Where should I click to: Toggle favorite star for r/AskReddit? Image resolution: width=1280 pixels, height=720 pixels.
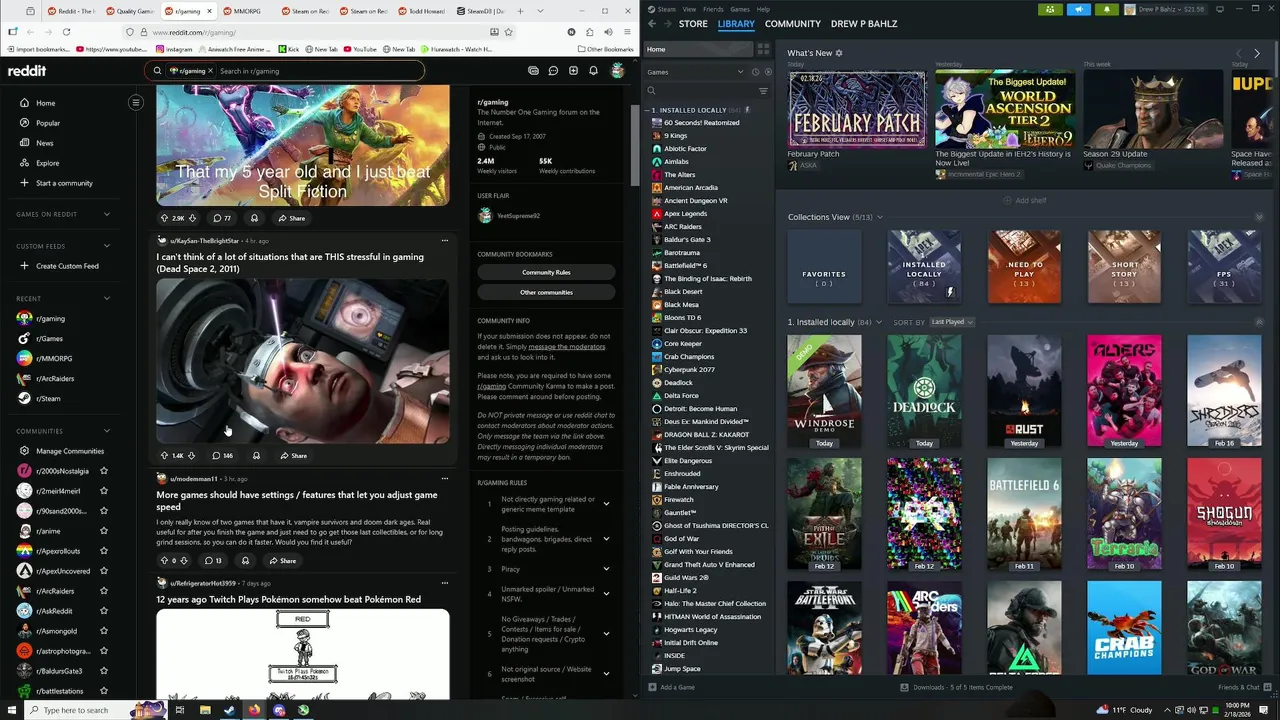[104, 611]
